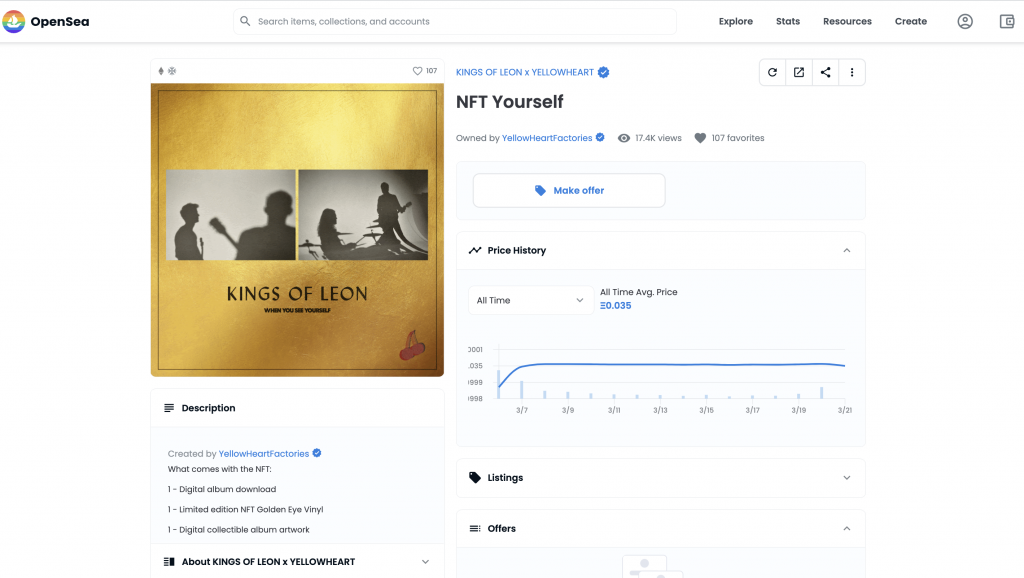
Task: Favorite the NFT via the heart above the image
Action: [x=417, y=71]
